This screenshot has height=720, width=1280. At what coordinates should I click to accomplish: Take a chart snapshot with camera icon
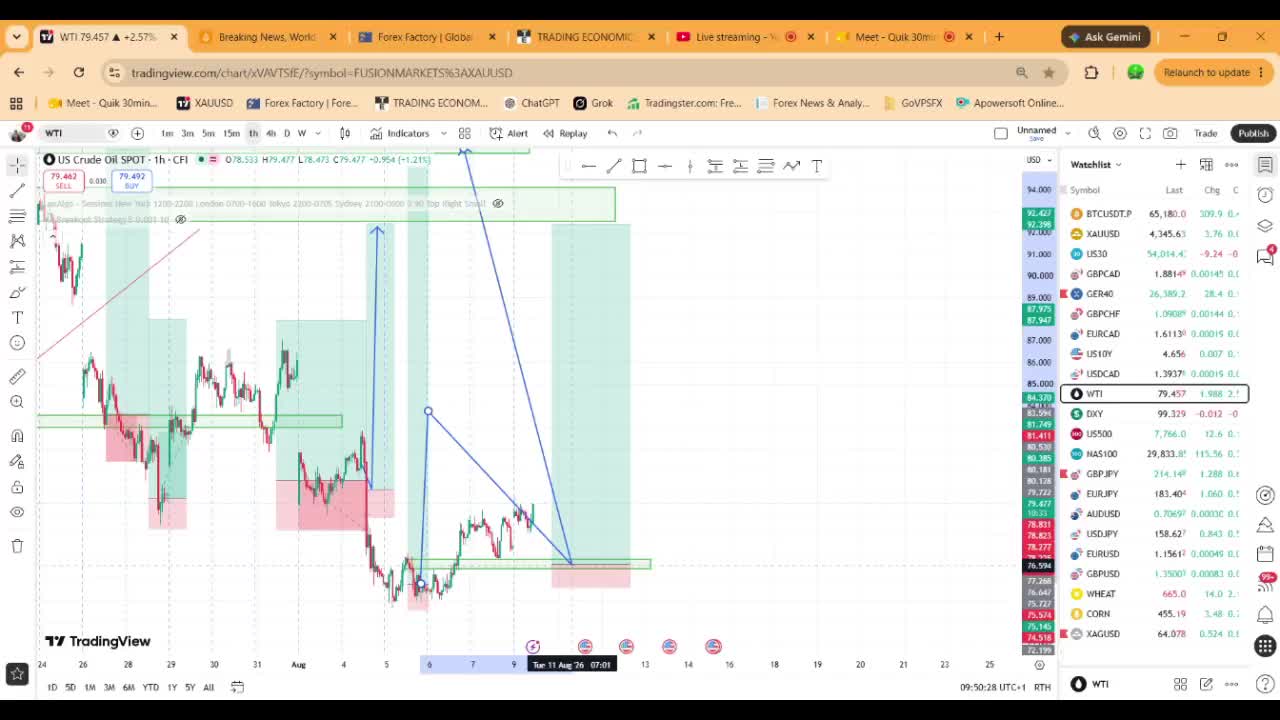pyautogui.click(x=1170, y=133)
